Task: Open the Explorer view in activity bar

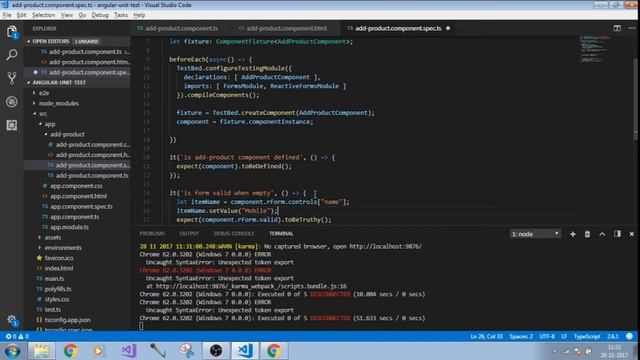Action: click(11, 31)
